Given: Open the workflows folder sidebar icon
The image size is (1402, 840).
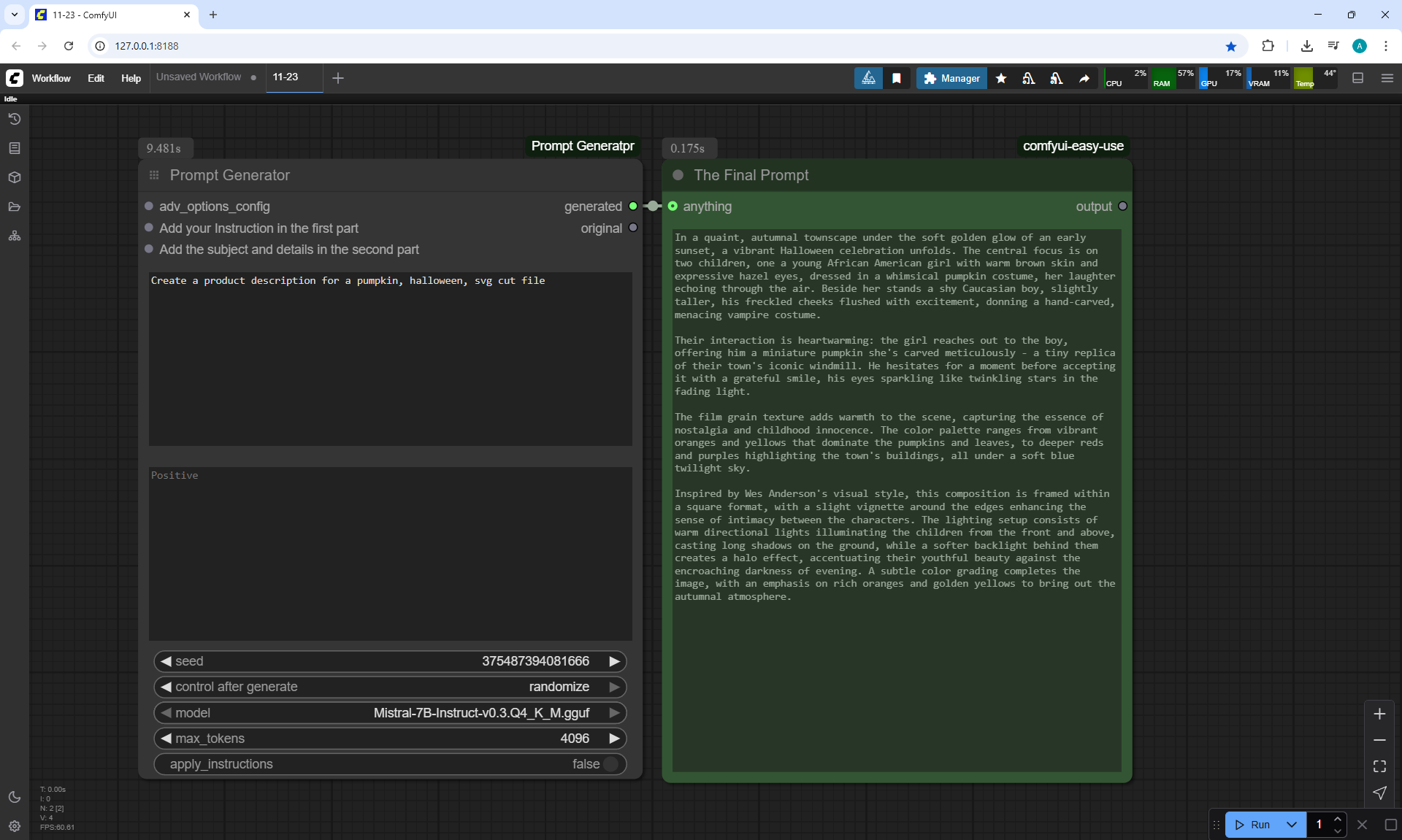Looking at the screenshot, I should pyautogui.click(x=14, y=207).
